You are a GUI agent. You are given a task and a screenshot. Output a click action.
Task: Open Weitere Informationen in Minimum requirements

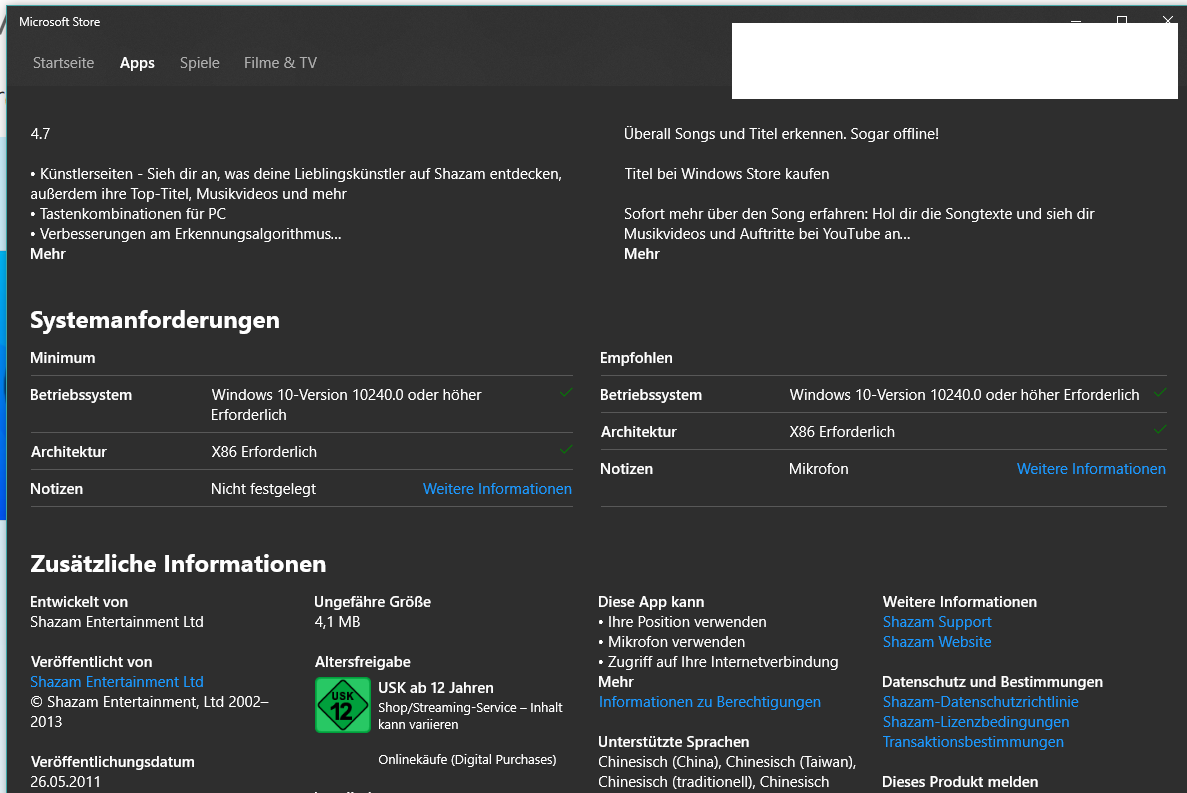(497, 489)
